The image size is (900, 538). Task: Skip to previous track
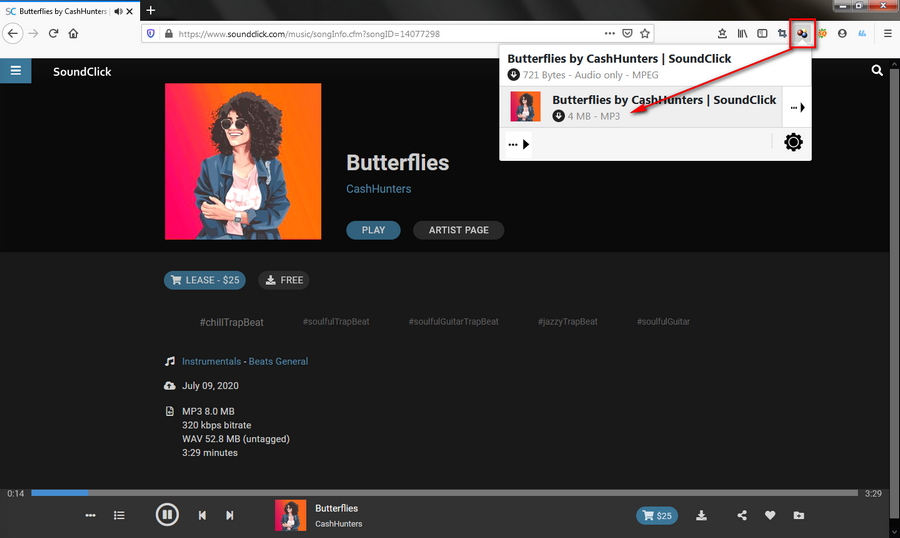click(202, 516)
